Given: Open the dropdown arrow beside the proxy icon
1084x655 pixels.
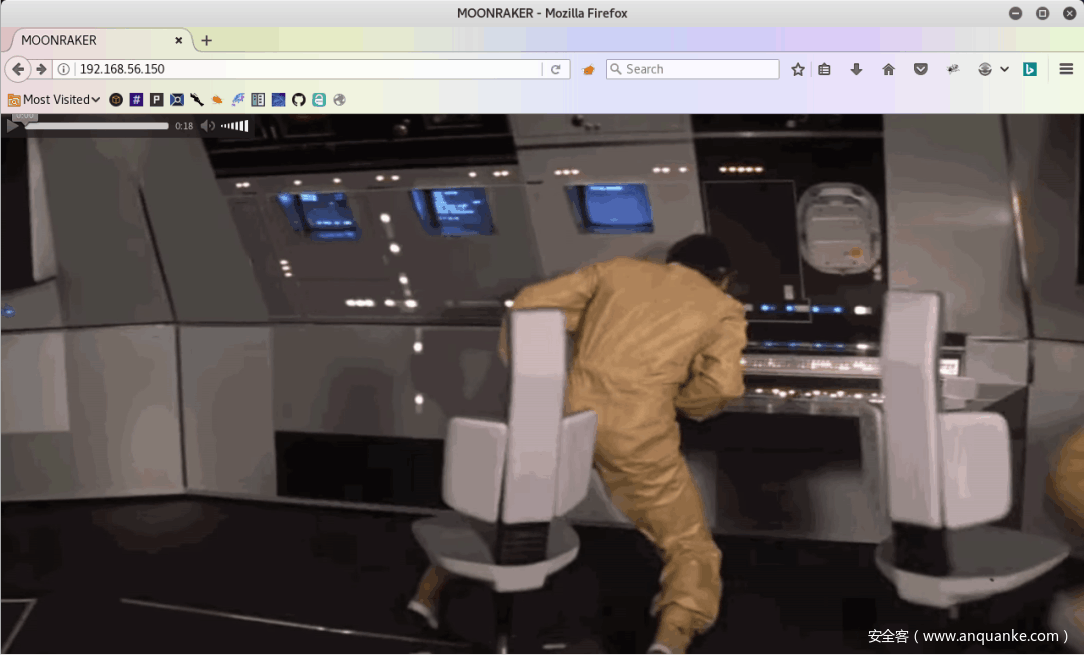Looking at the screenshot, I should click(x=1004, y=69).
